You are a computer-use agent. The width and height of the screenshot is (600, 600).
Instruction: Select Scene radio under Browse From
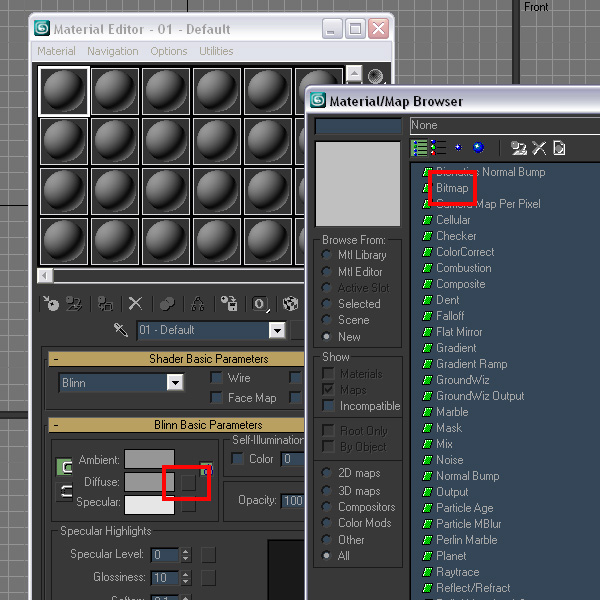point(326,320)
